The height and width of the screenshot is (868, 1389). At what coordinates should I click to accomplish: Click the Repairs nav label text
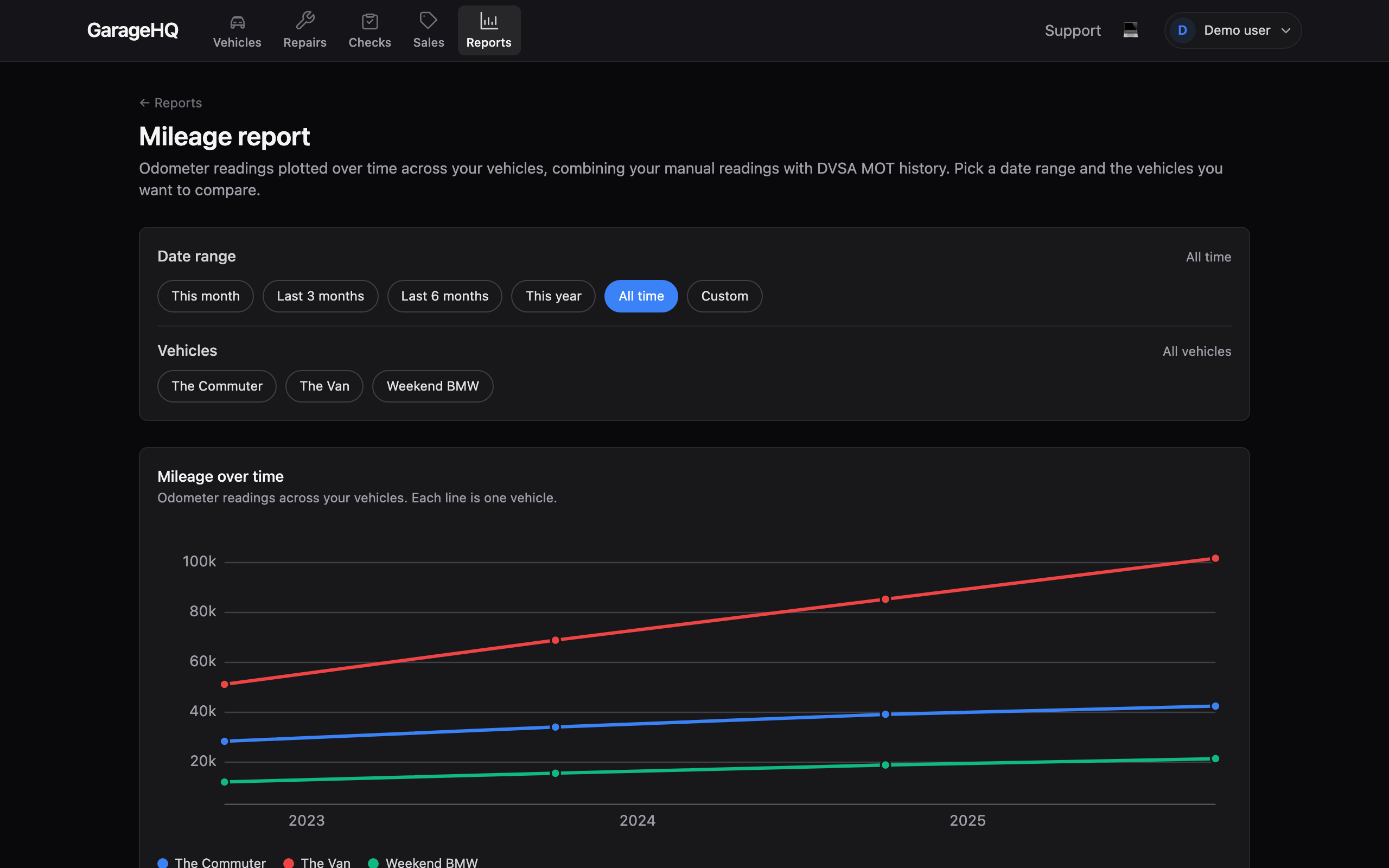coord(305,42)
